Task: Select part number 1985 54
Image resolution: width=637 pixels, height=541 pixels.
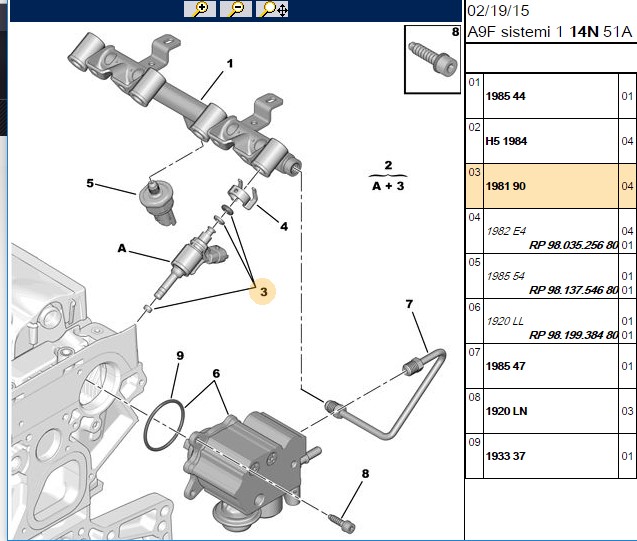Action: pyautogui.click(x=505, y=276)
